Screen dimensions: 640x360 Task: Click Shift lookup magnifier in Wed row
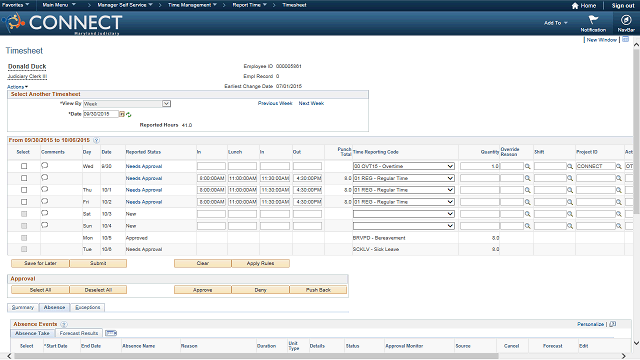pyautogui.click(x=570, y=167)
